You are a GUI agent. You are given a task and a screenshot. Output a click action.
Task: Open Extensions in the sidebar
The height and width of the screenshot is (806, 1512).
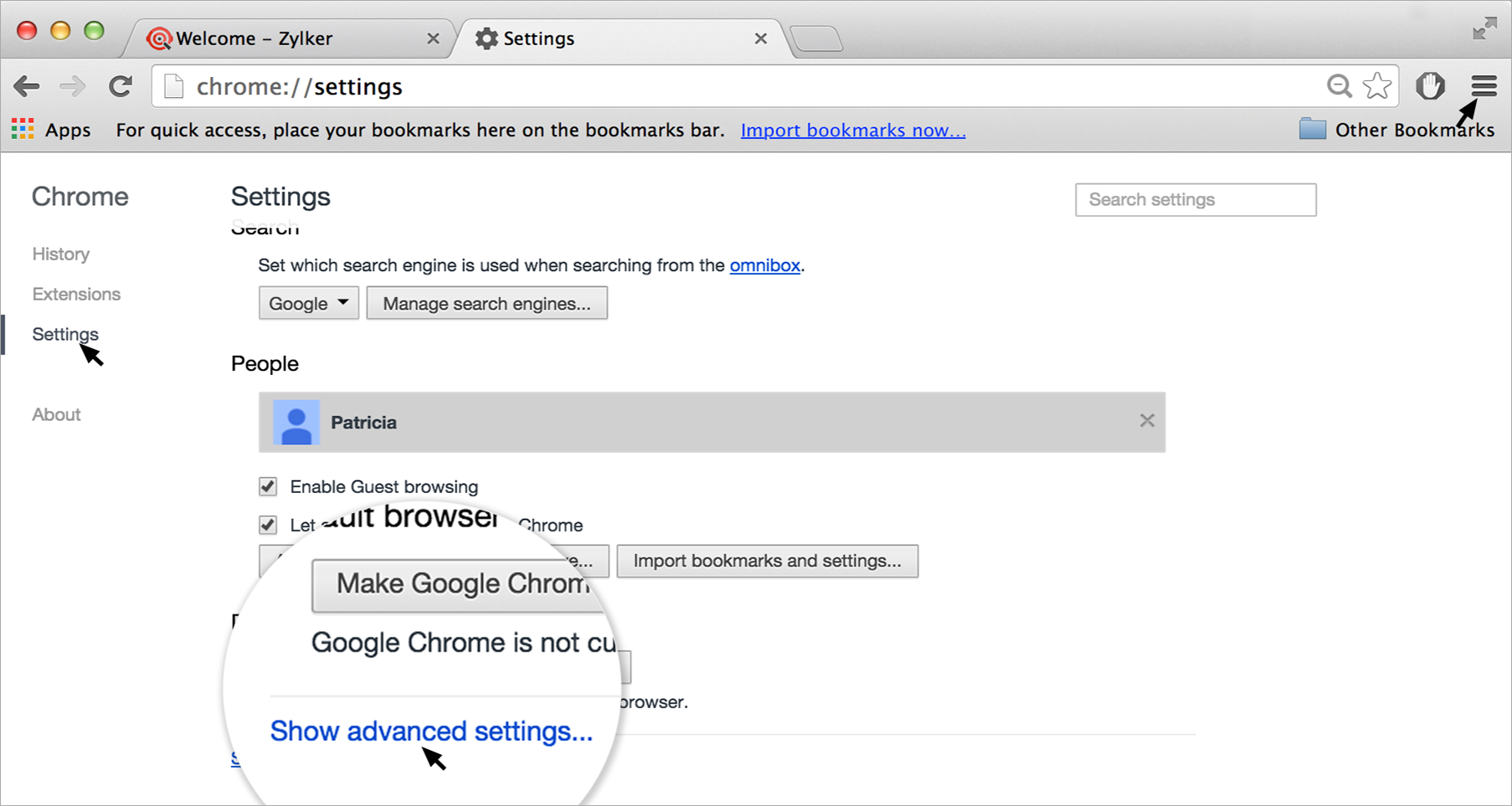(x=76, y=294)
